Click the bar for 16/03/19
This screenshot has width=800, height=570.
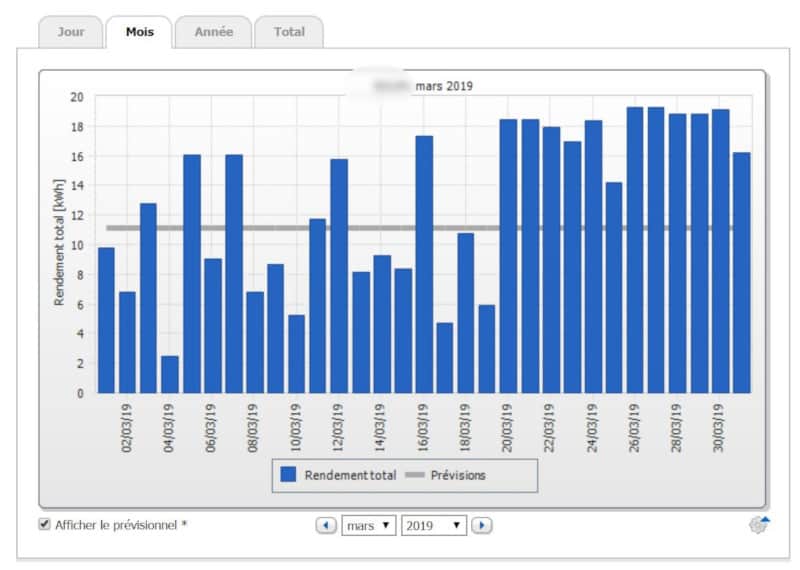(x=424, y=265)
